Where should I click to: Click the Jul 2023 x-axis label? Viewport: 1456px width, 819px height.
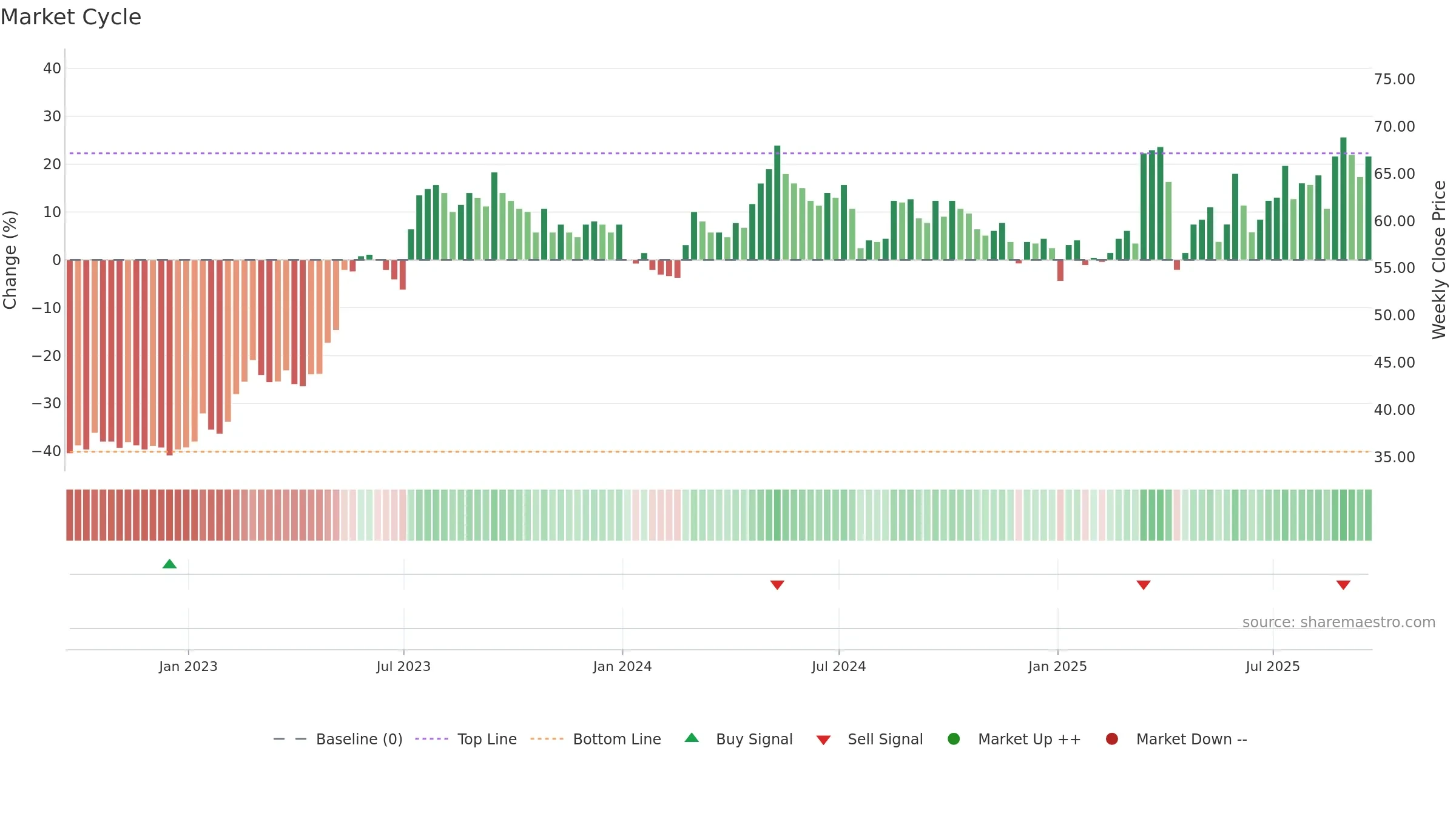pyautogui.click(x=403, y=667)
